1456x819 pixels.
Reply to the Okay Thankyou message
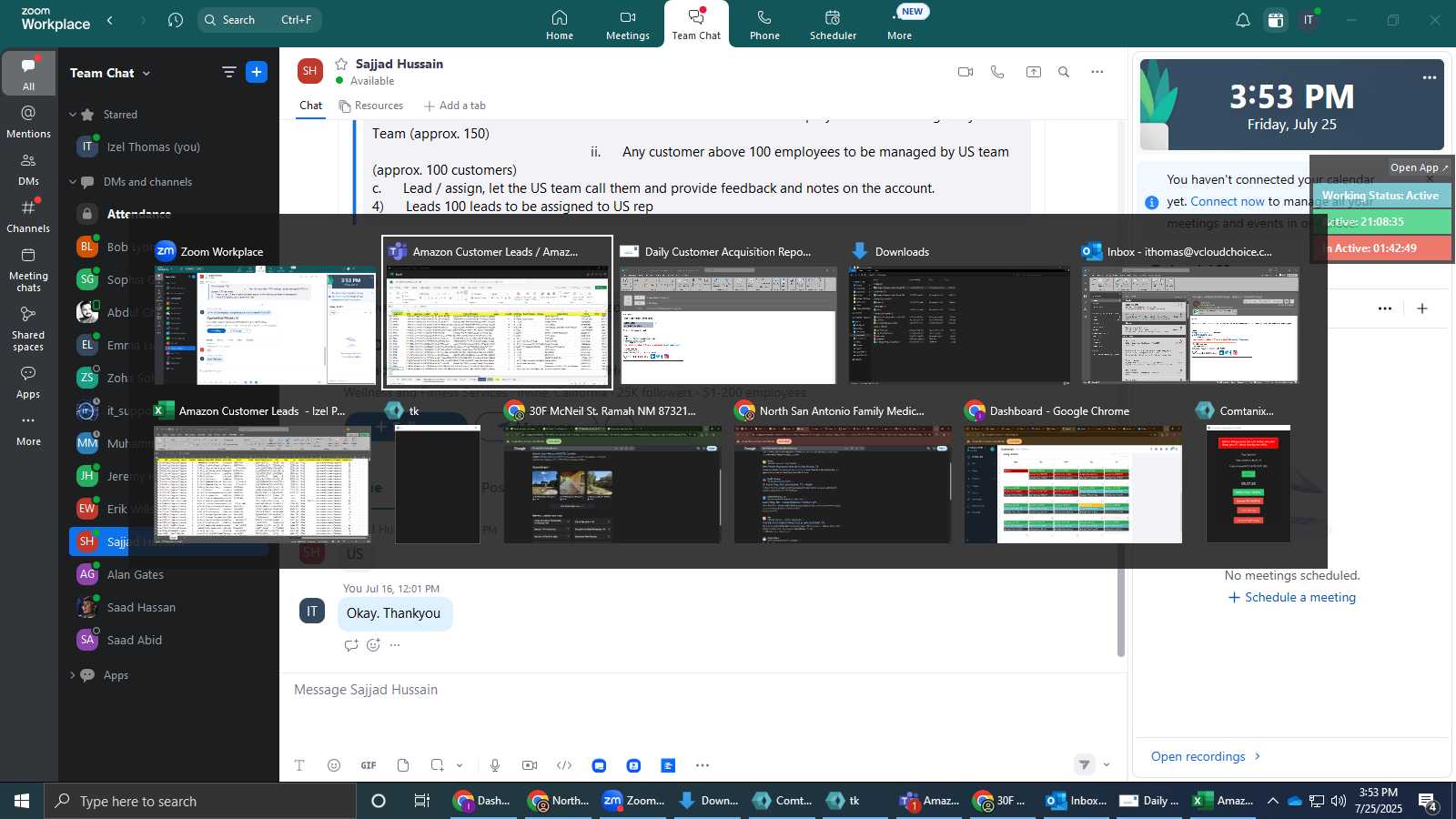pyautogui.click(x=351, y=645)
